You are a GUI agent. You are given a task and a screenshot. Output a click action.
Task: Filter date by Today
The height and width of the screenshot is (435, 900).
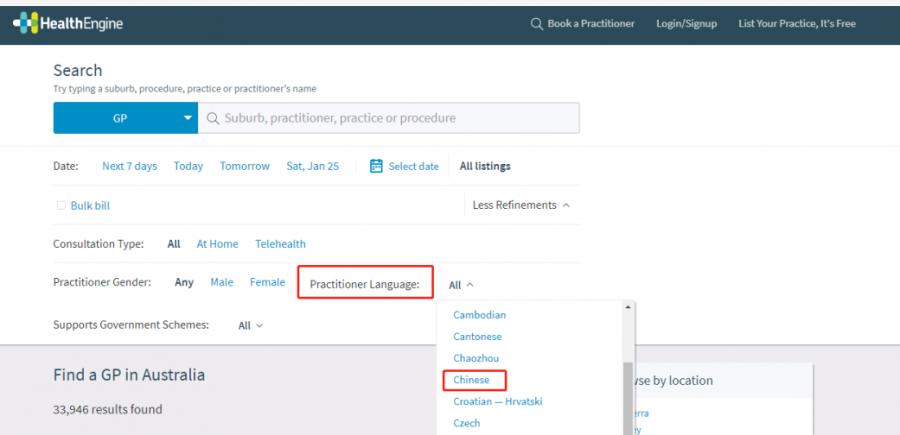coord(188,166)
